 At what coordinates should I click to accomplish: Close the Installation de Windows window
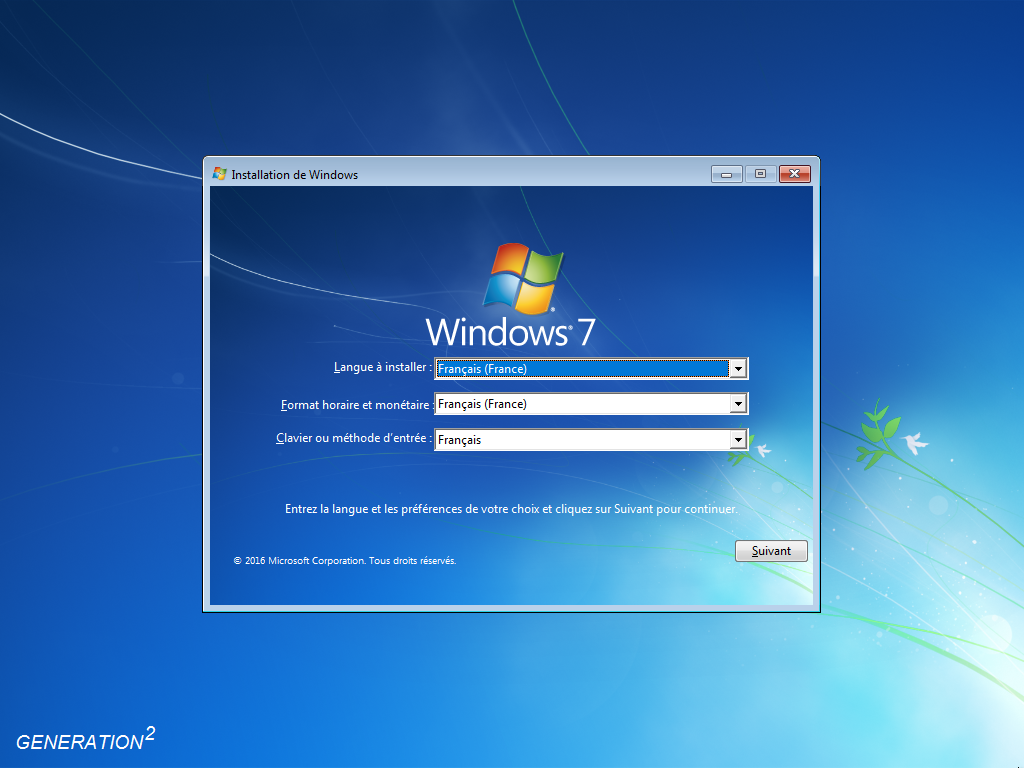pyautogui.click(x=795, y=174)
